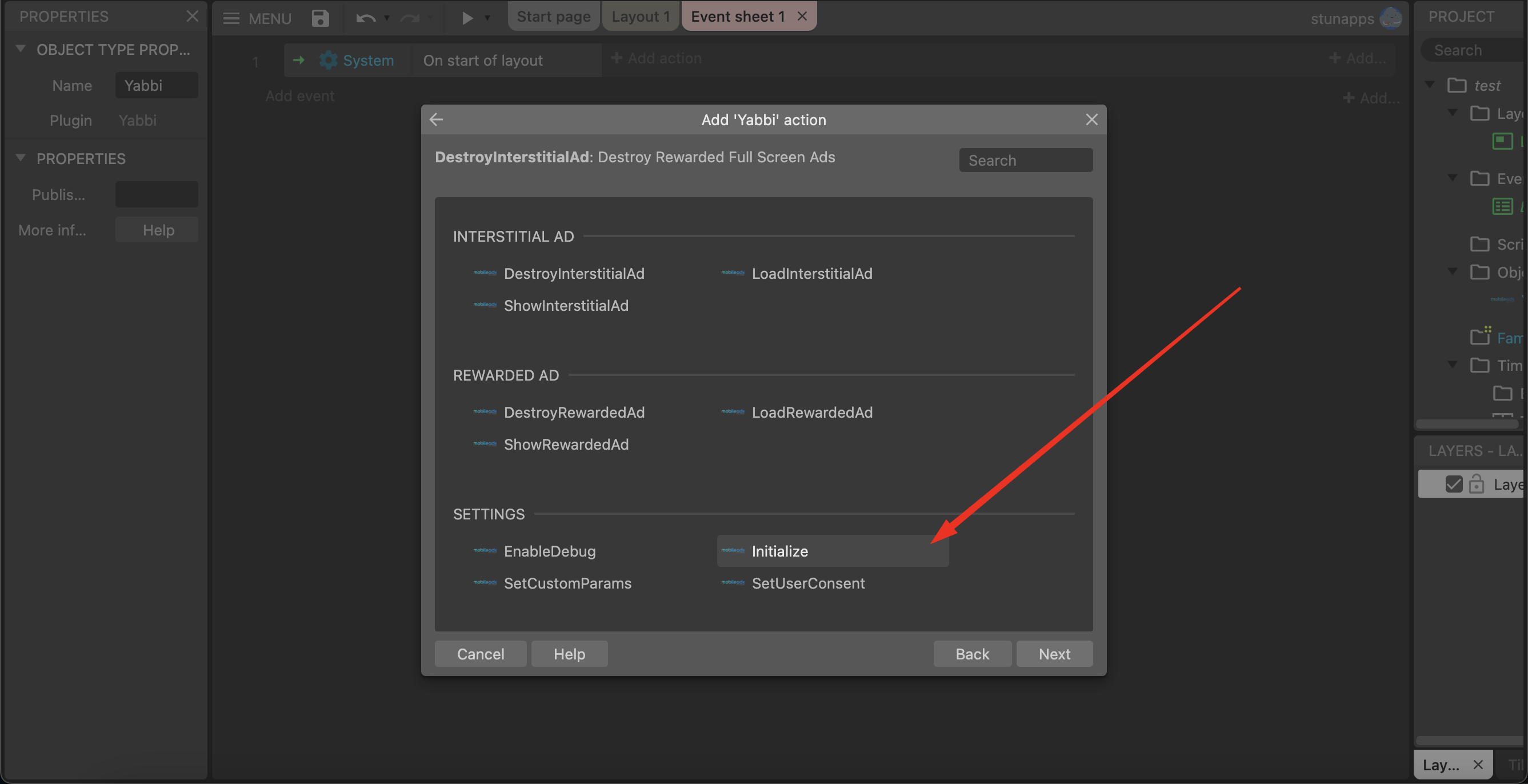Toggle the layer lock icon
The width and height of the screenshot is (1528, 784).
1476,484
